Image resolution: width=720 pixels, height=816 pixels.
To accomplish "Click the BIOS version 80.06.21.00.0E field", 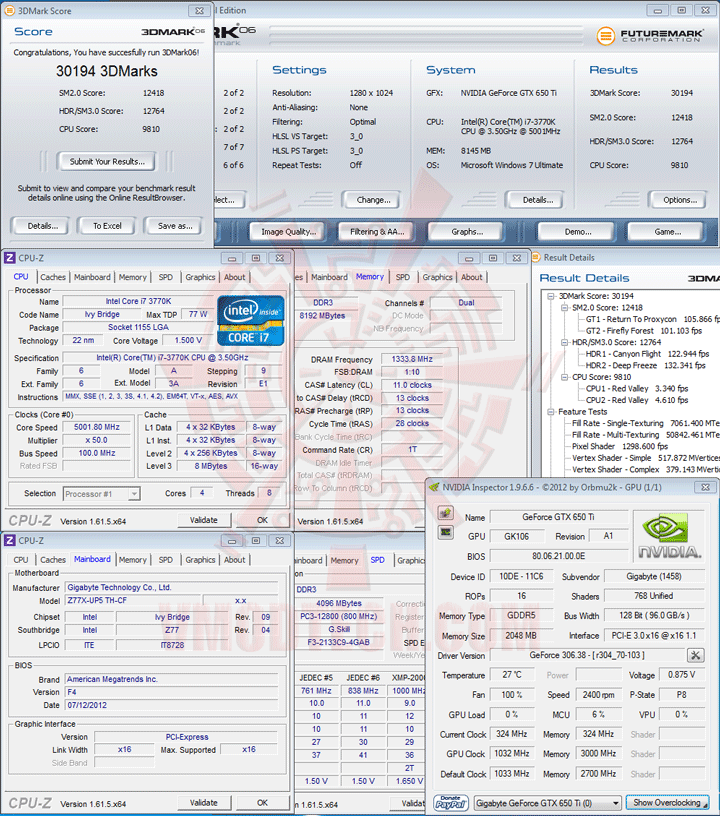I will click(559, 556).
